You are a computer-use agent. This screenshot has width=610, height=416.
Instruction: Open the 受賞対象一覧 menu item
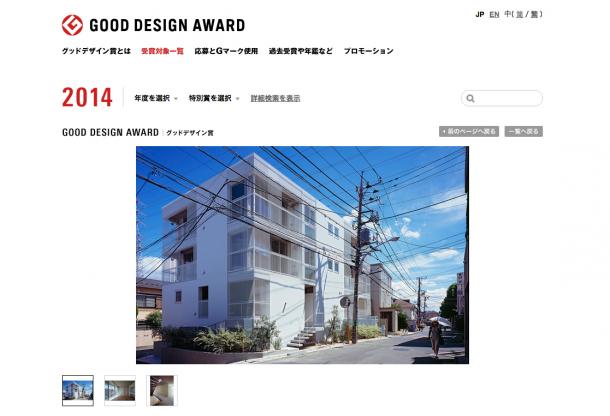click(x=162, y=51)
